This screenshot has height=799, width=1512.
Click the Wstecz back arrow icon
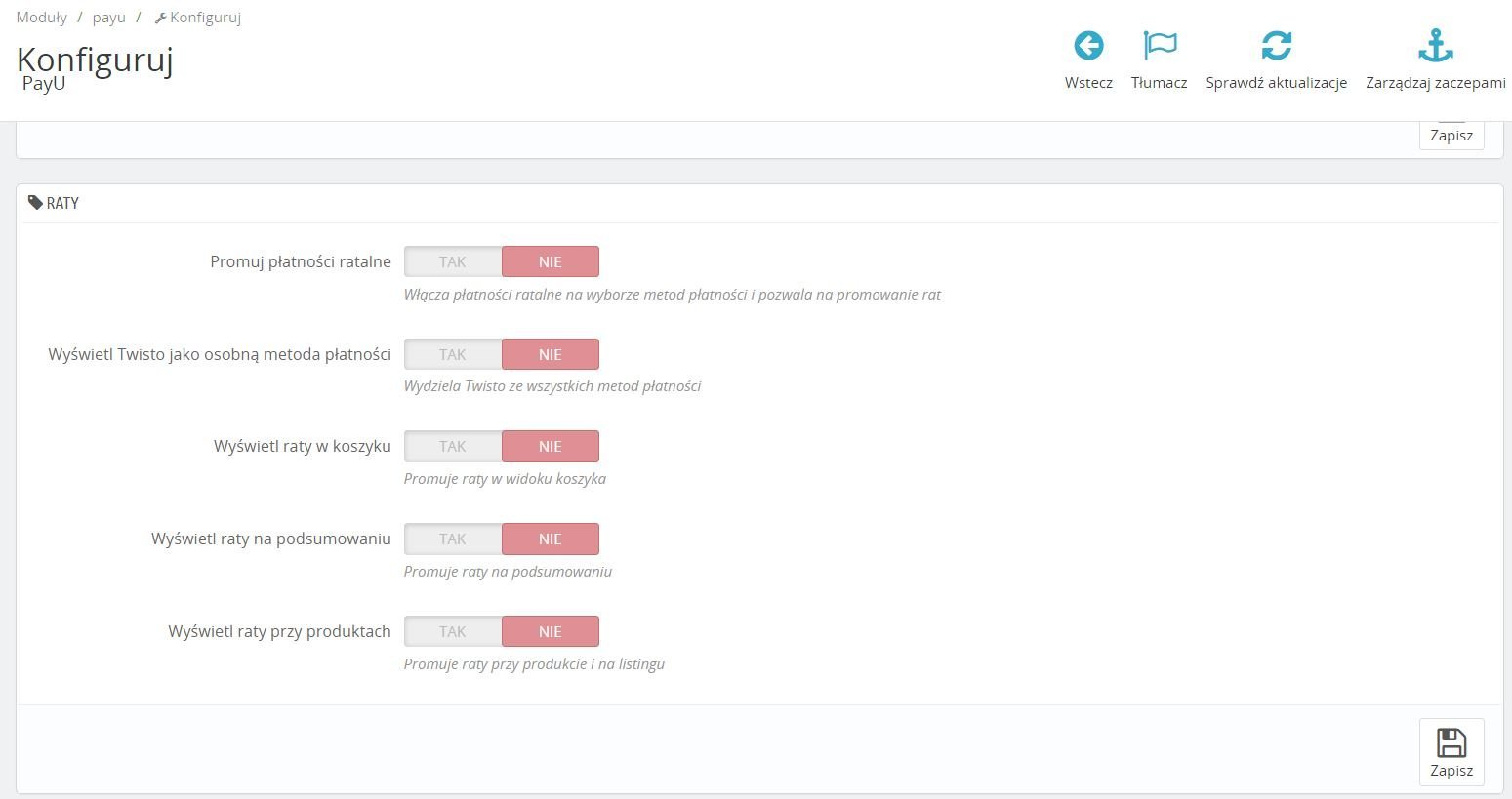(1088, 46)
